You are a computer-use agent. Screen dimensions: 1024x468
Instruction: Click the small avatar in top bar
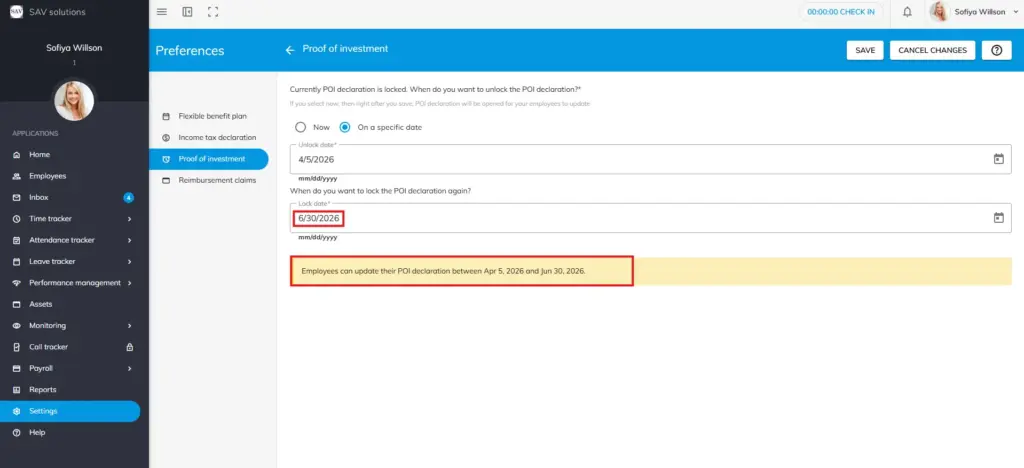939,12
